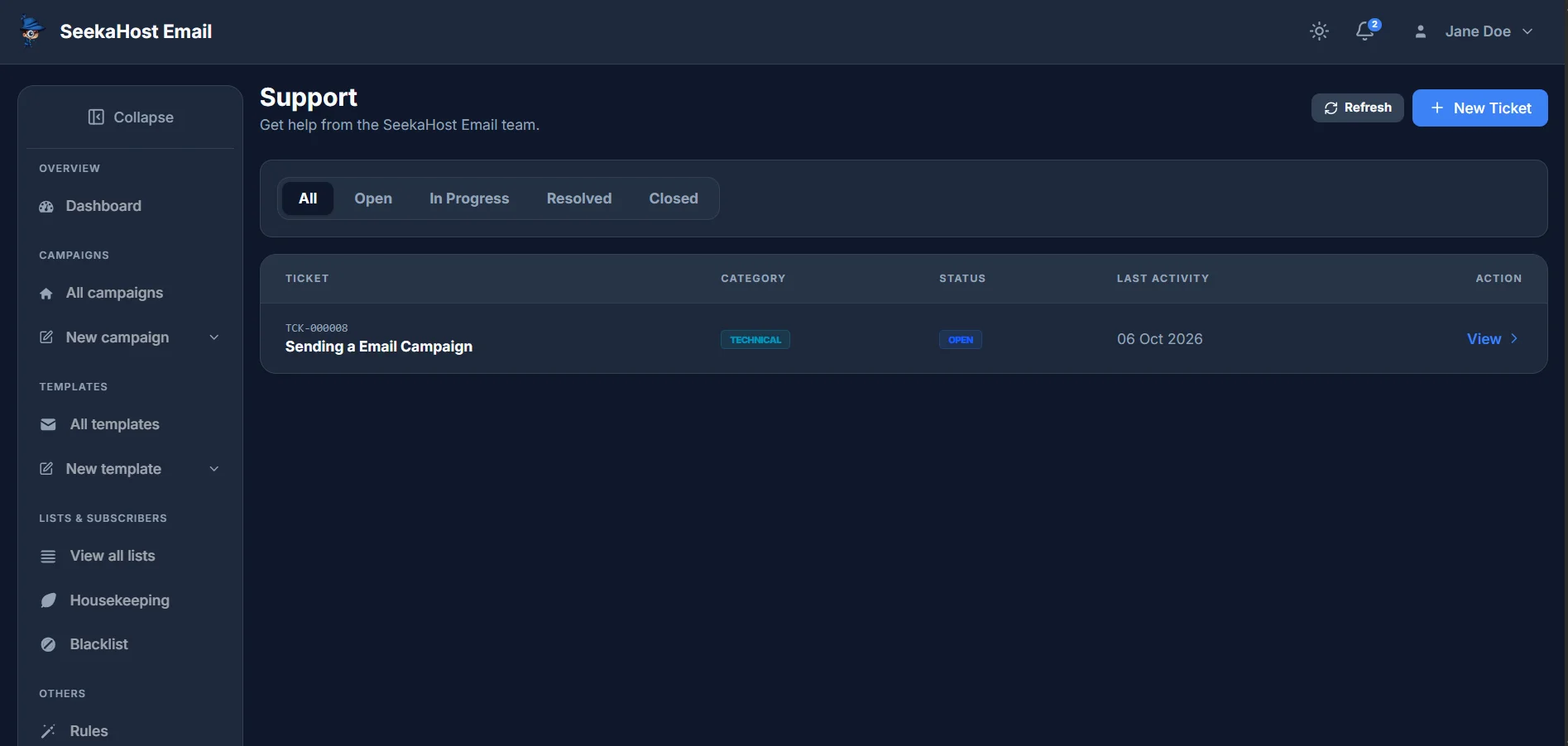This screenshot has height=746, width=1568.
Task: Click the ACTION column header
Action: pyautogui.click(x=1498, y=279)
